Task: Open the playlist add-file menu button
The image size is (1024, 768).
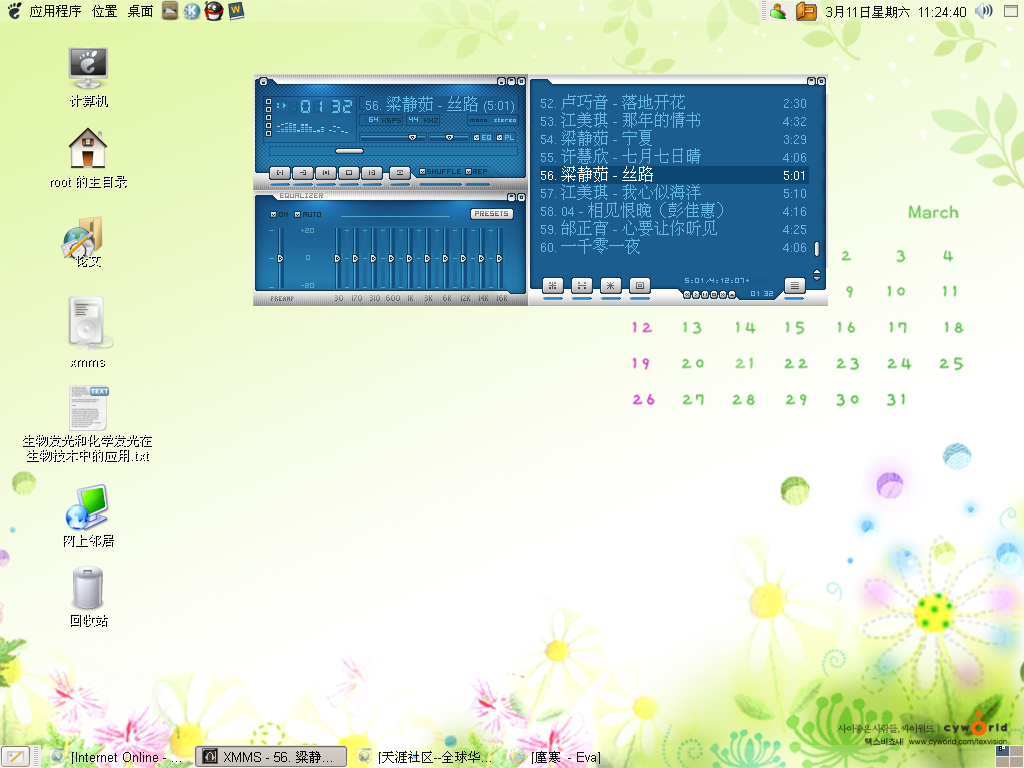Action: click(552, 285)
